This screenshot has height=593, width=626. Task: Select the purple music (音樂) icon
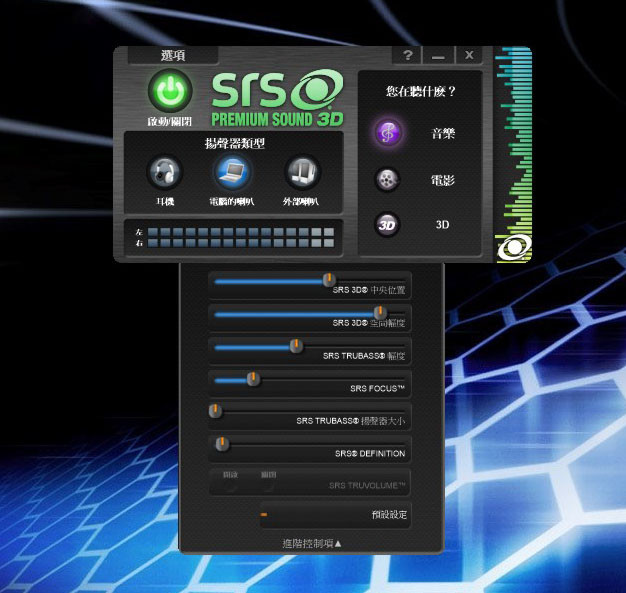pyautogui.click(x=388, y=132)
